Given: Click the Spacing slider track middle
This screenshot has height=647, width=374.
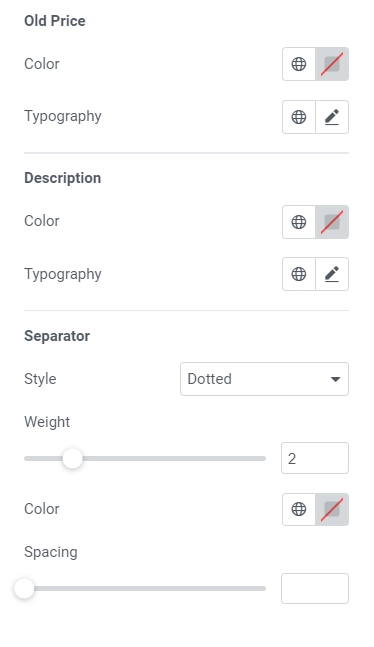Looking at the screenshot, I should pyautogui.click(x=145, y=588).
